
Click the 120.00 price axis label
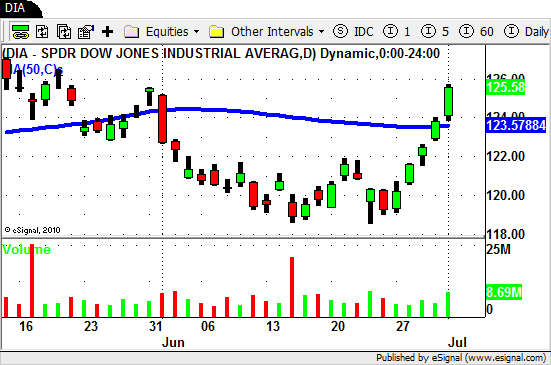pos(505,195)
